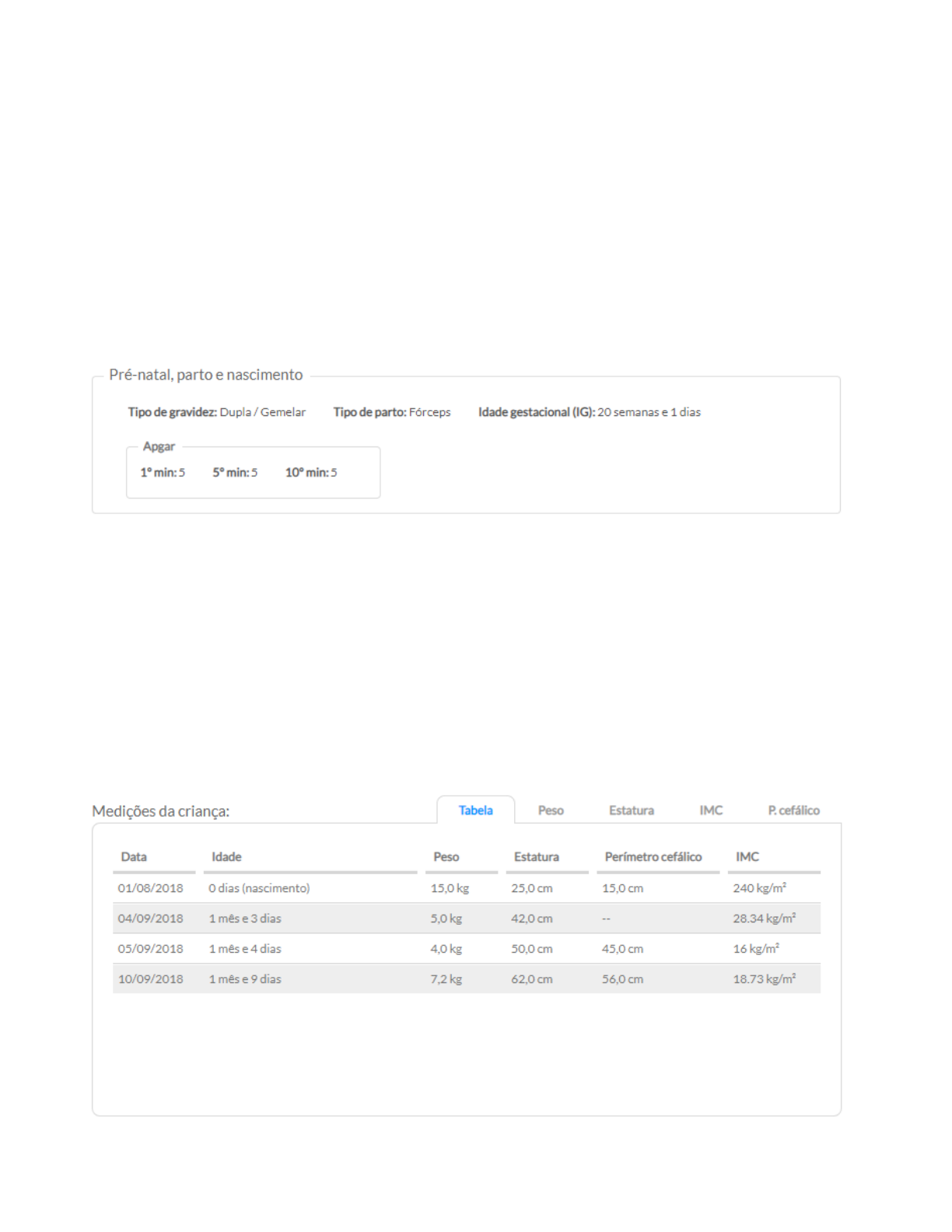
Task: Switch to the Tabela tab
Action: point(475,810)
